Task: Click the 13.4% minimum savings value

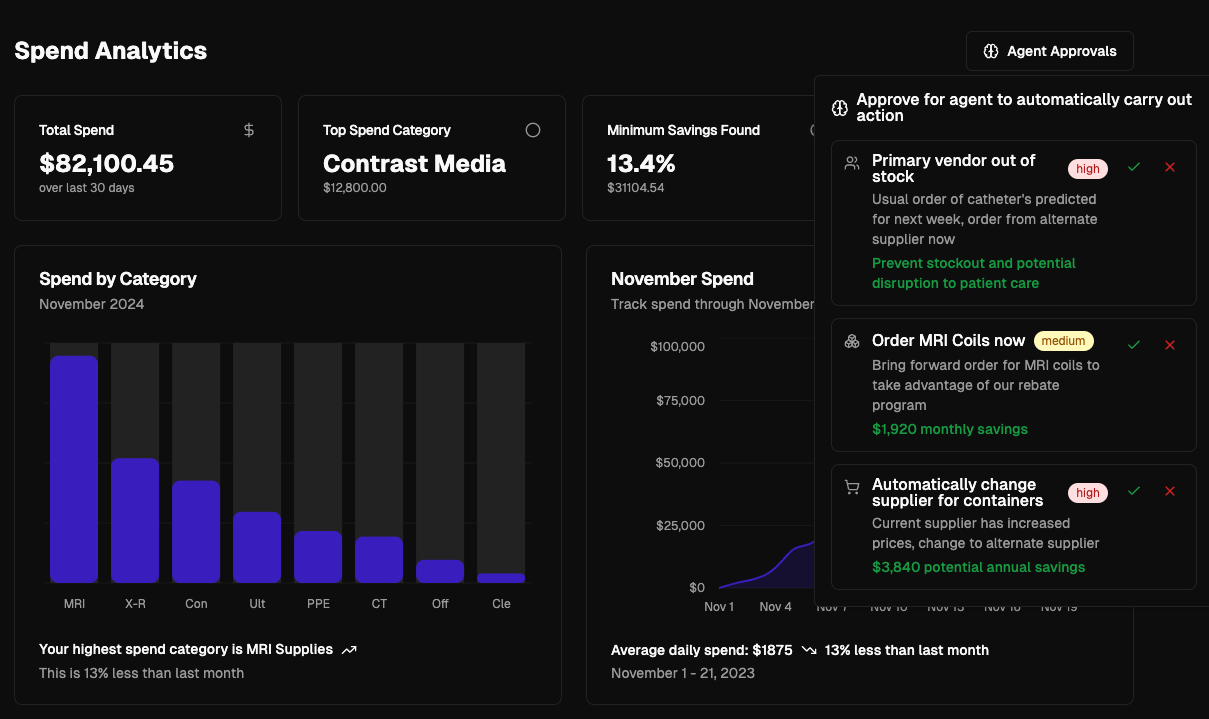Action: [x=641, y=163]
